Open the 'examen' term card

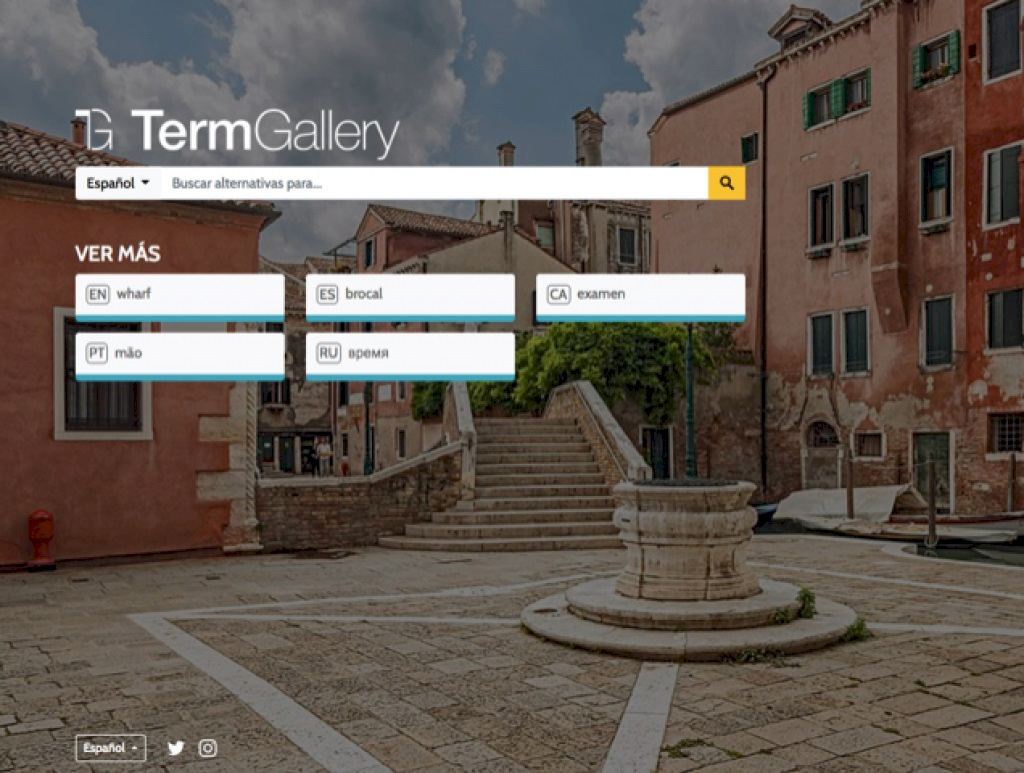(x=641, y=297)
